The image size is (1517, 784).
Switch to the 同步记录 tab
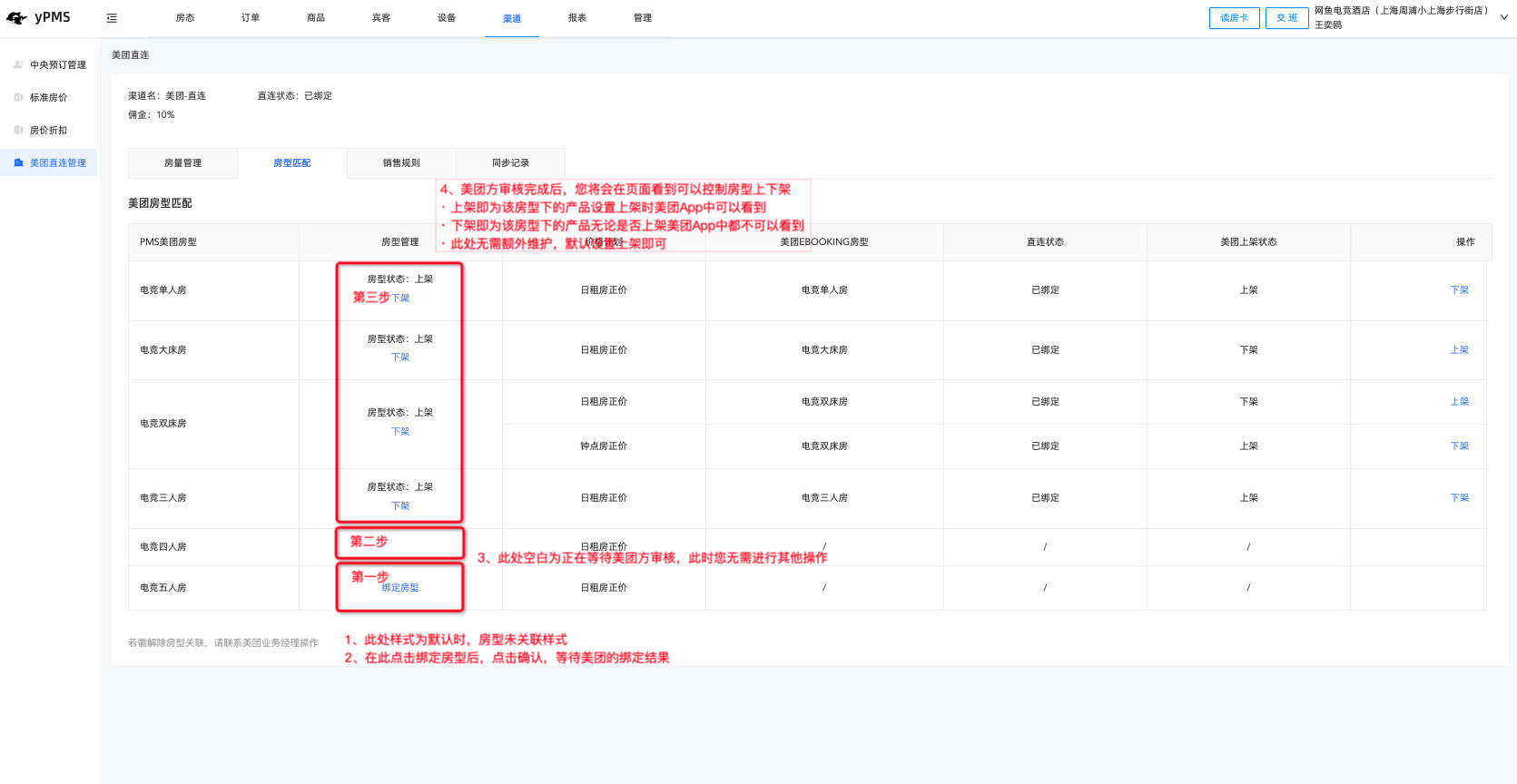(x=510, y=163)
